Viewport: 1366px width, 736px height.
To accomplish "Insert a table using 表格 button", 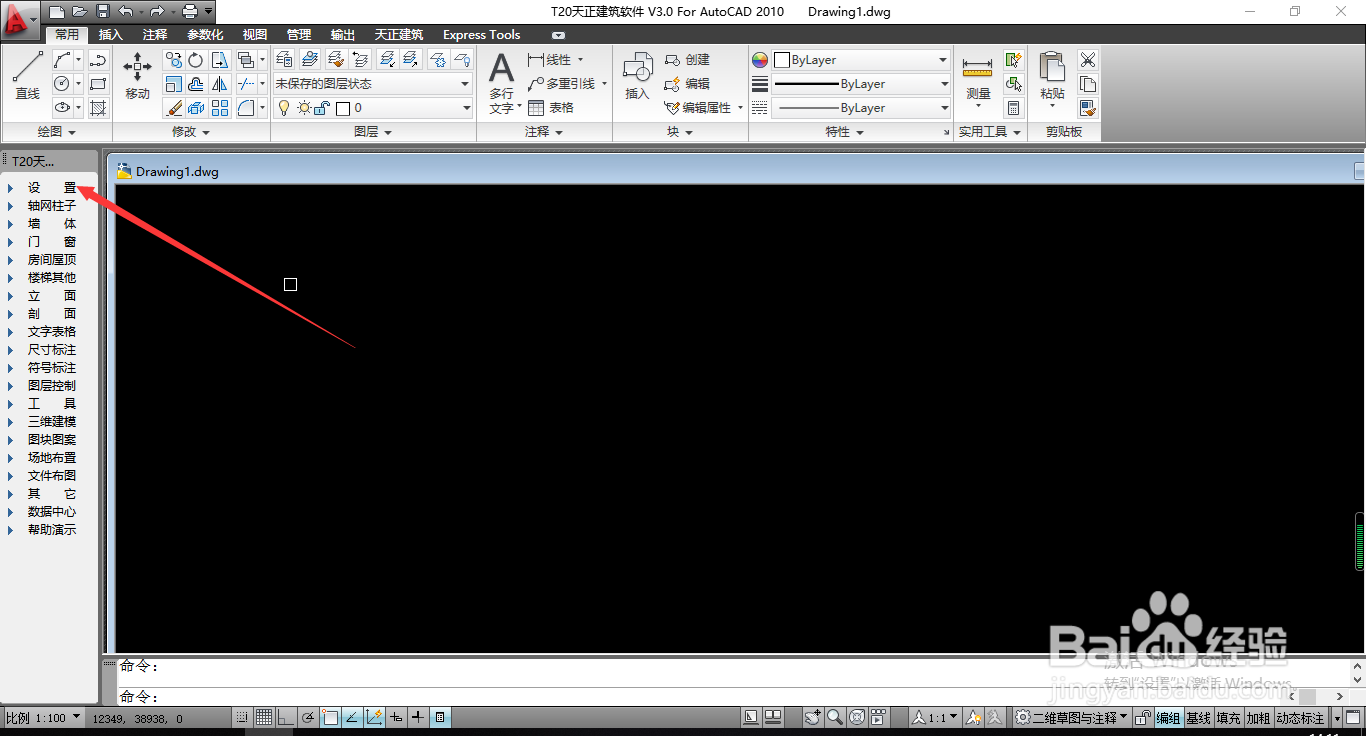I will click(551, 108).
